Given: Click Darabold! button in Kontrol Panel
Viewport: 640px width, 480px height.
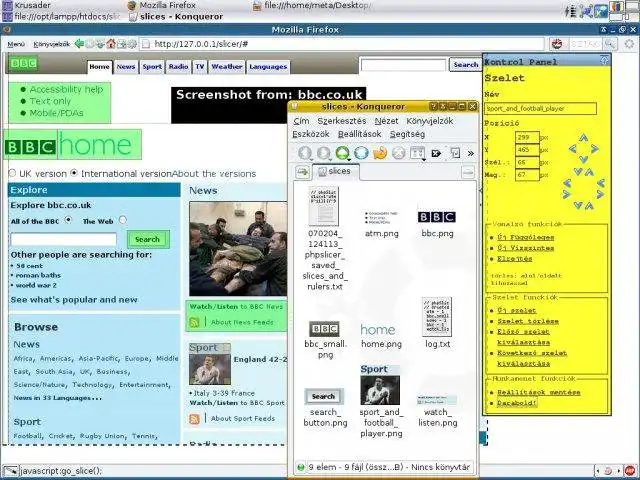Looking at the screenshot, I should (517, 403).
